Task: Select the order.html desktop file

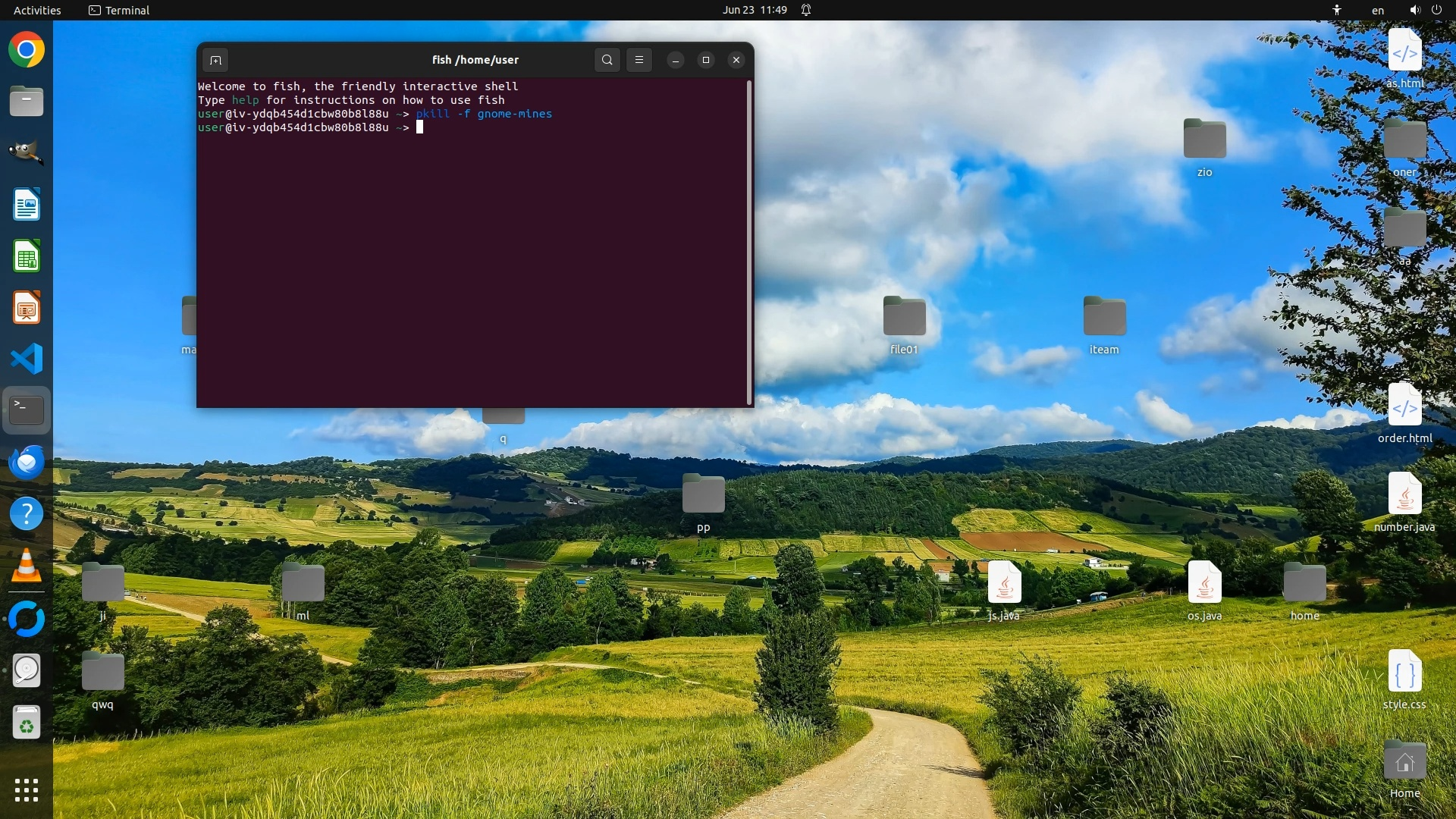Action: [1404, 406]
